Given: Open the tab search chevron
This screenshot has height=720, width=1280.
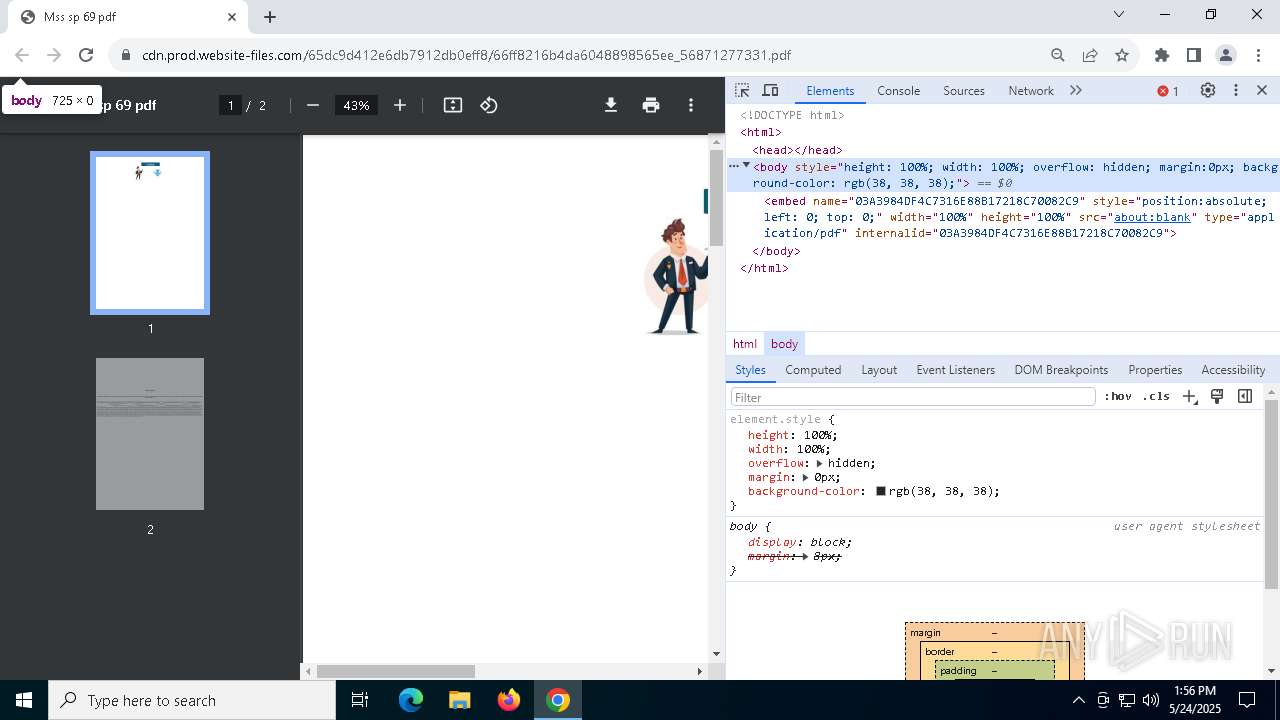Looking at the screenshot, I should pos(1119,14).
